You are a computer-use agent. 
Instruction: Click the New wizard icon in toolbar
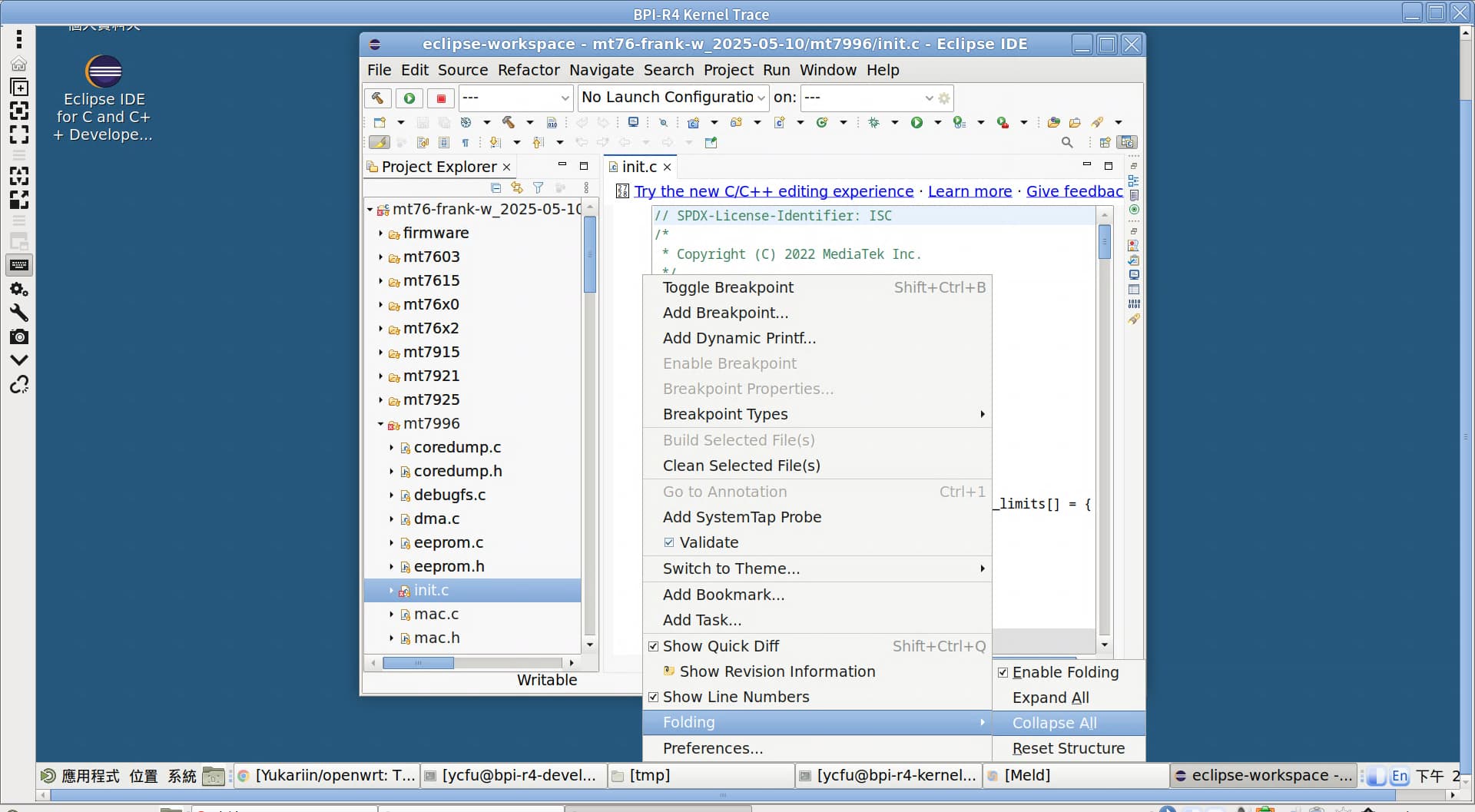click(x=380, y=122)
